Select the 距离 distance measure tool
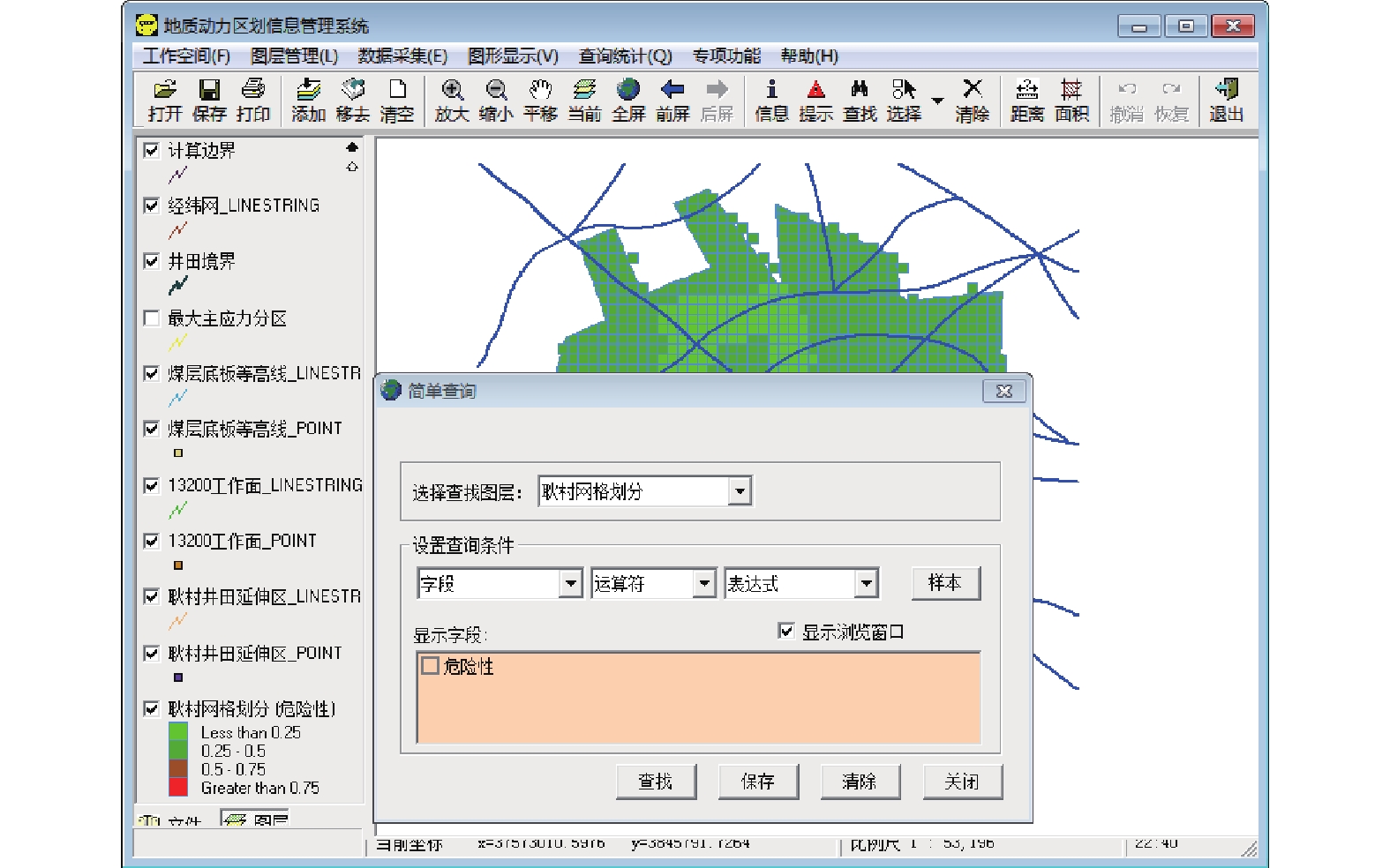 click(1026, 100)
